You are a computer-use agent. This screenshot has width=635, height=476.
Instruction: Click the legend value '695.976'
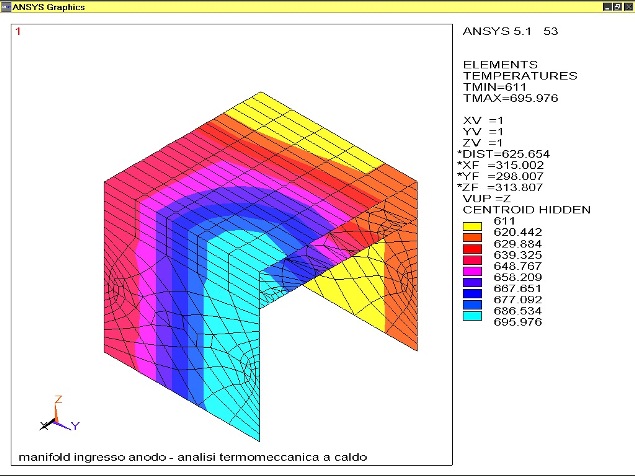pos(518,322)
